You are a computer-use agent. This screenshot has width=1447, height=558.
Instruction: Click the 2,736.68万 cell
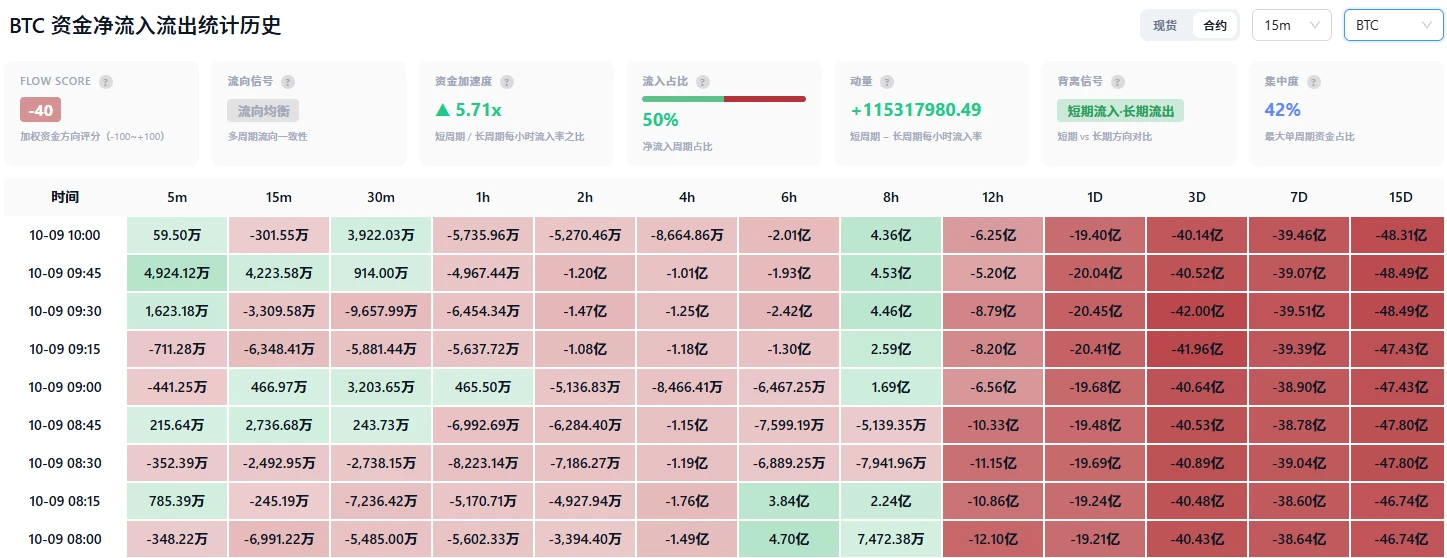tap(278, 425)
